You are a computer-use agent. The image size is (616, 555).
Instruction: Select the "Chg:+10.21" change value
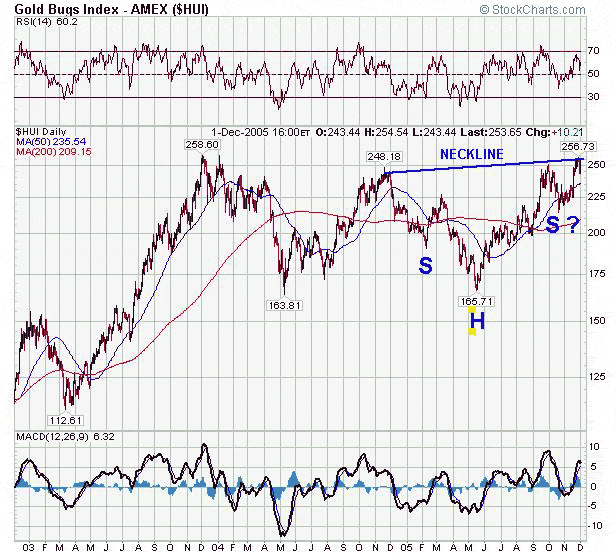point(554,132)
